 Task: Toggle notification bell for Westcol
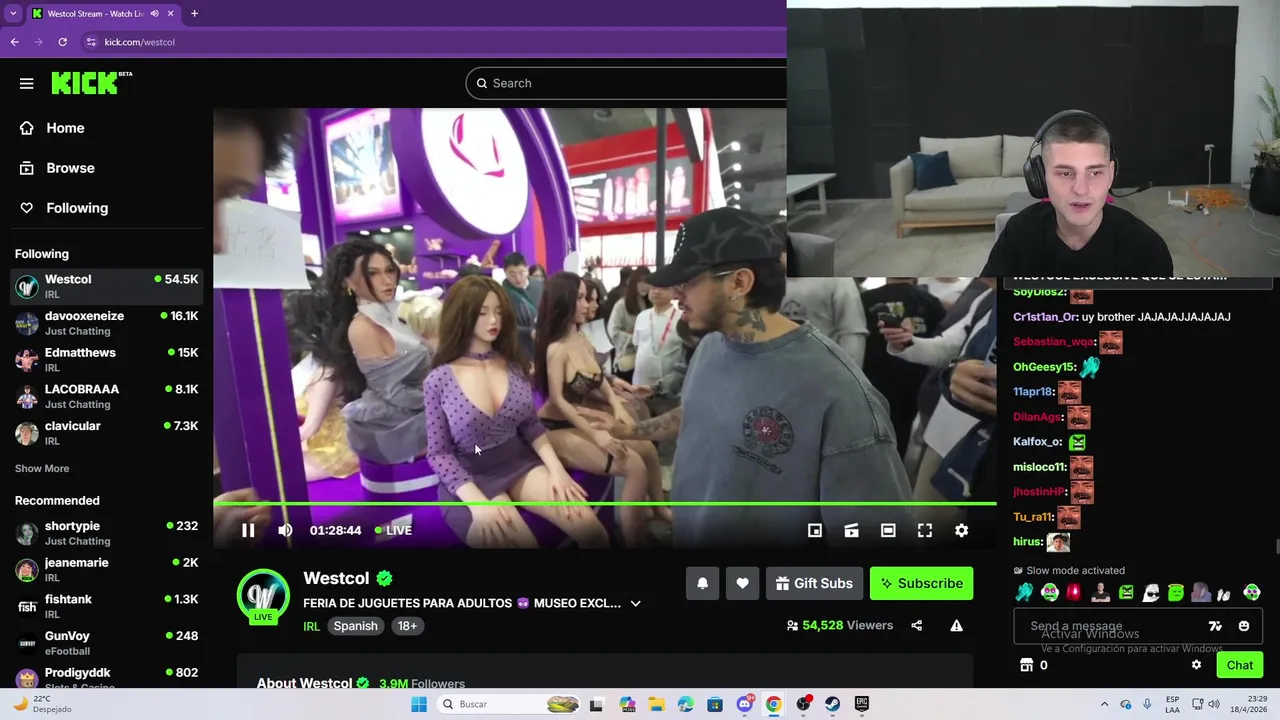[702, 584]
